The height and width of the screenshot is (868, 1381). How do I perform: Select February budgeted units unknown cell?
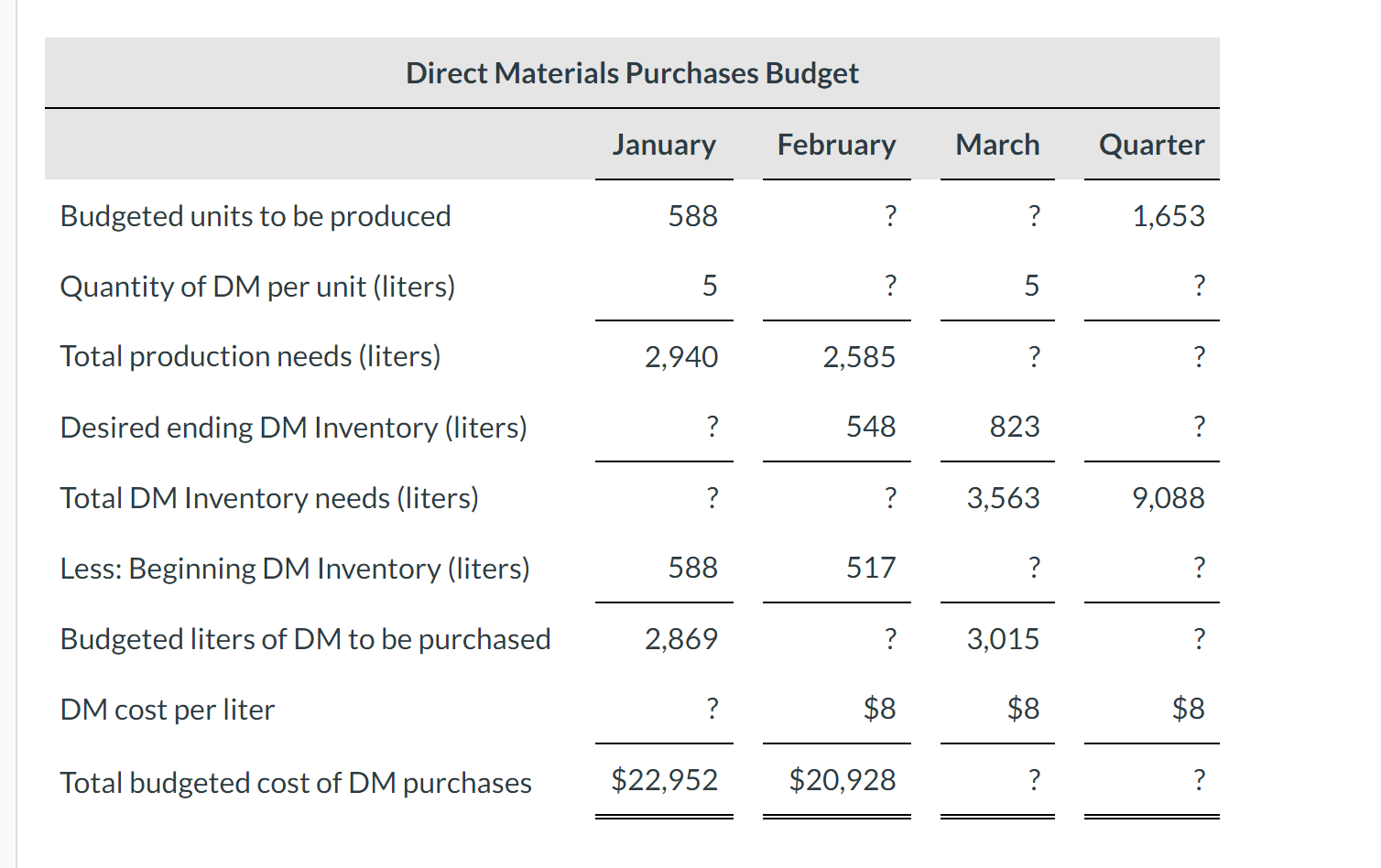(890, 216)
